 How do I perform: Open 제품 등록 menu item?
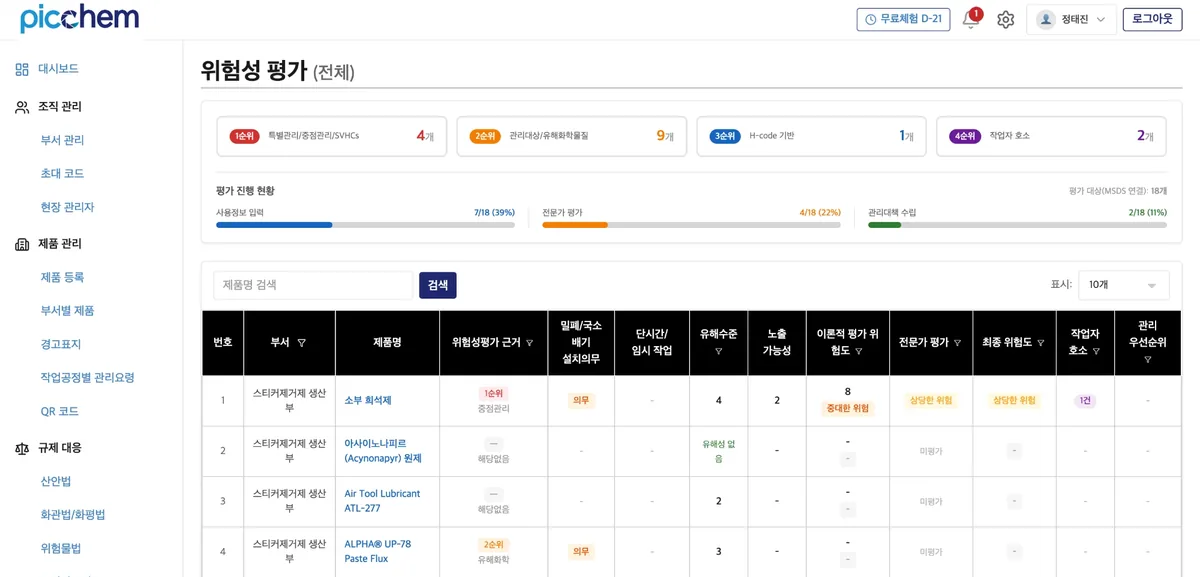pyautogui.click(x=62, y=277)
